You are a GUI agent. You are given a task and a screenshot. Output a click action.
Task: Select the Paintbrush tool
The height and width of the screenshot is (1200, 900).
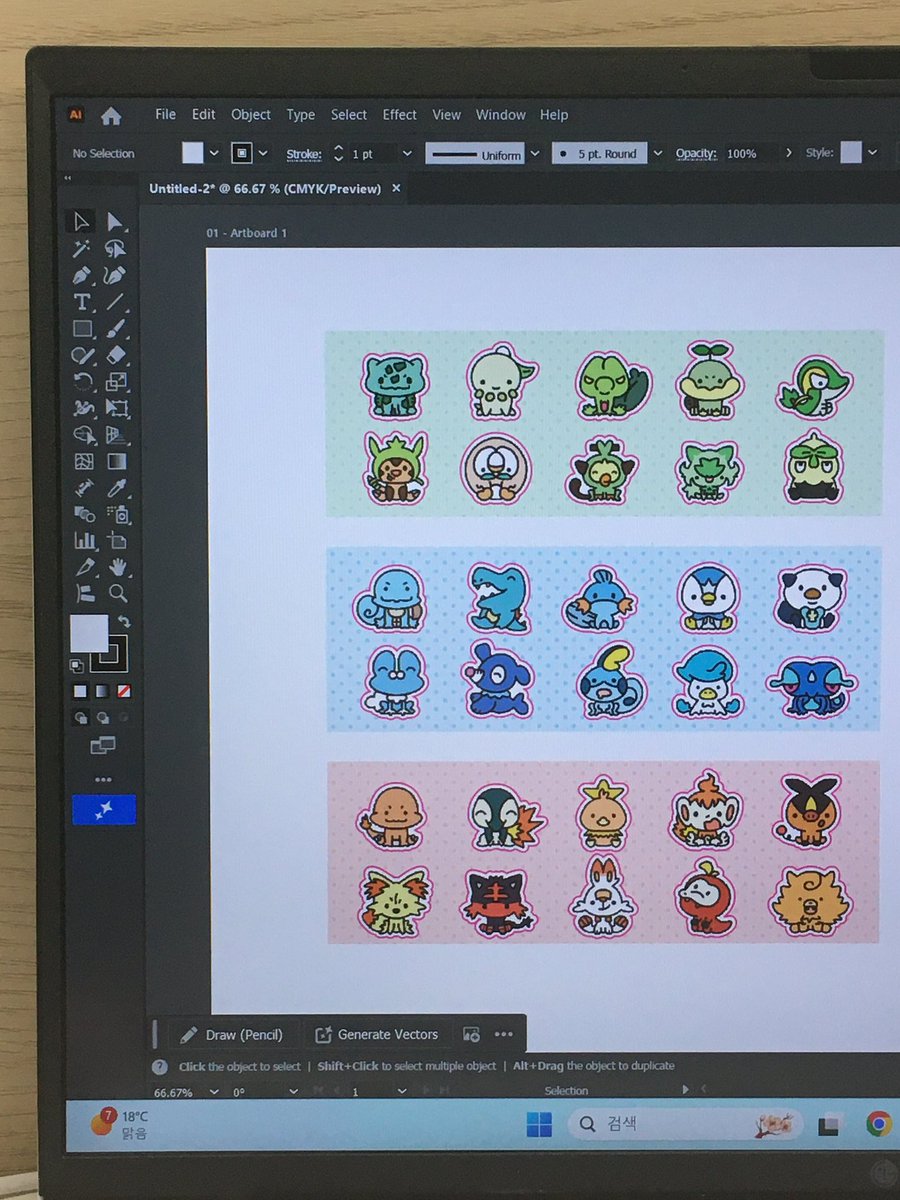tap(116, 329)
